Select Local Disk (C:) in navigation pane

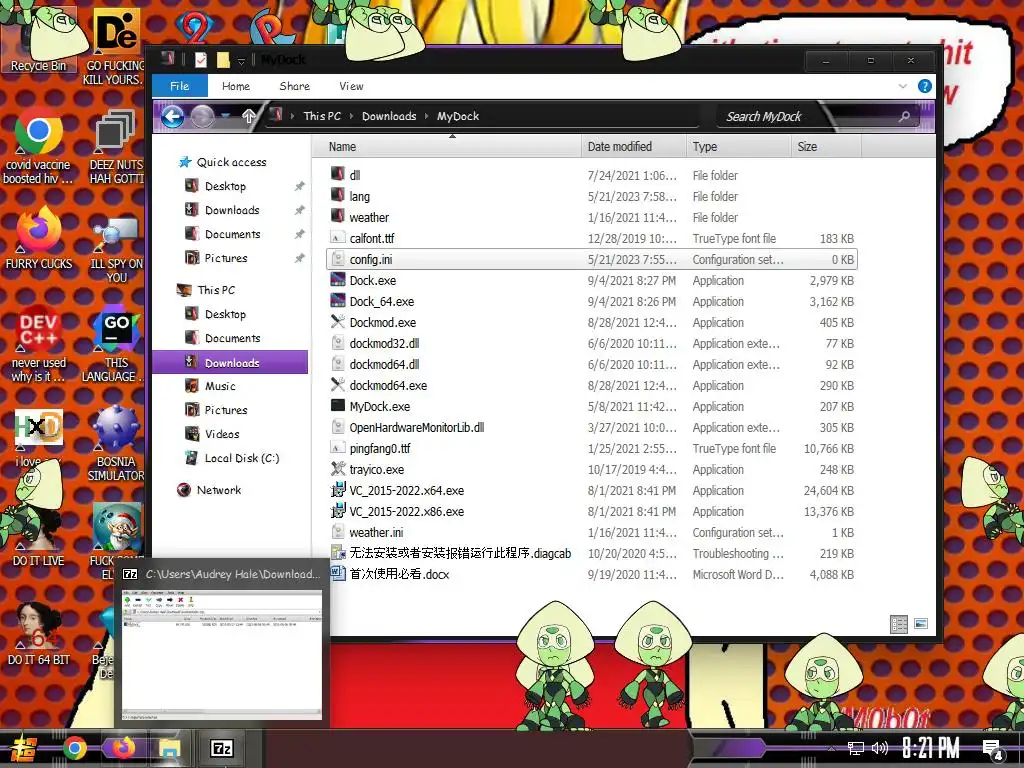point(242,458)
